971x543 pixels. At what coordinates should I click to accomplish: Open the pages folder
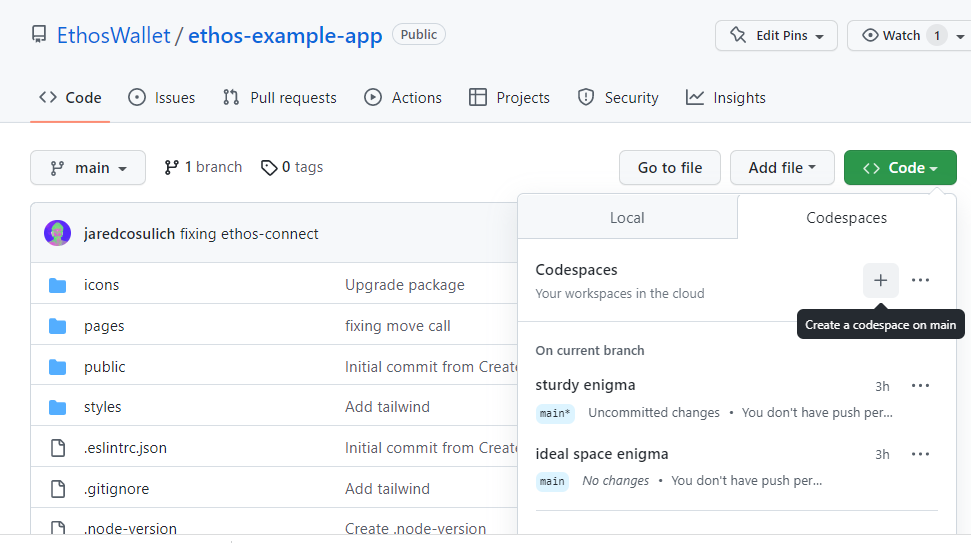pos(104,326)
